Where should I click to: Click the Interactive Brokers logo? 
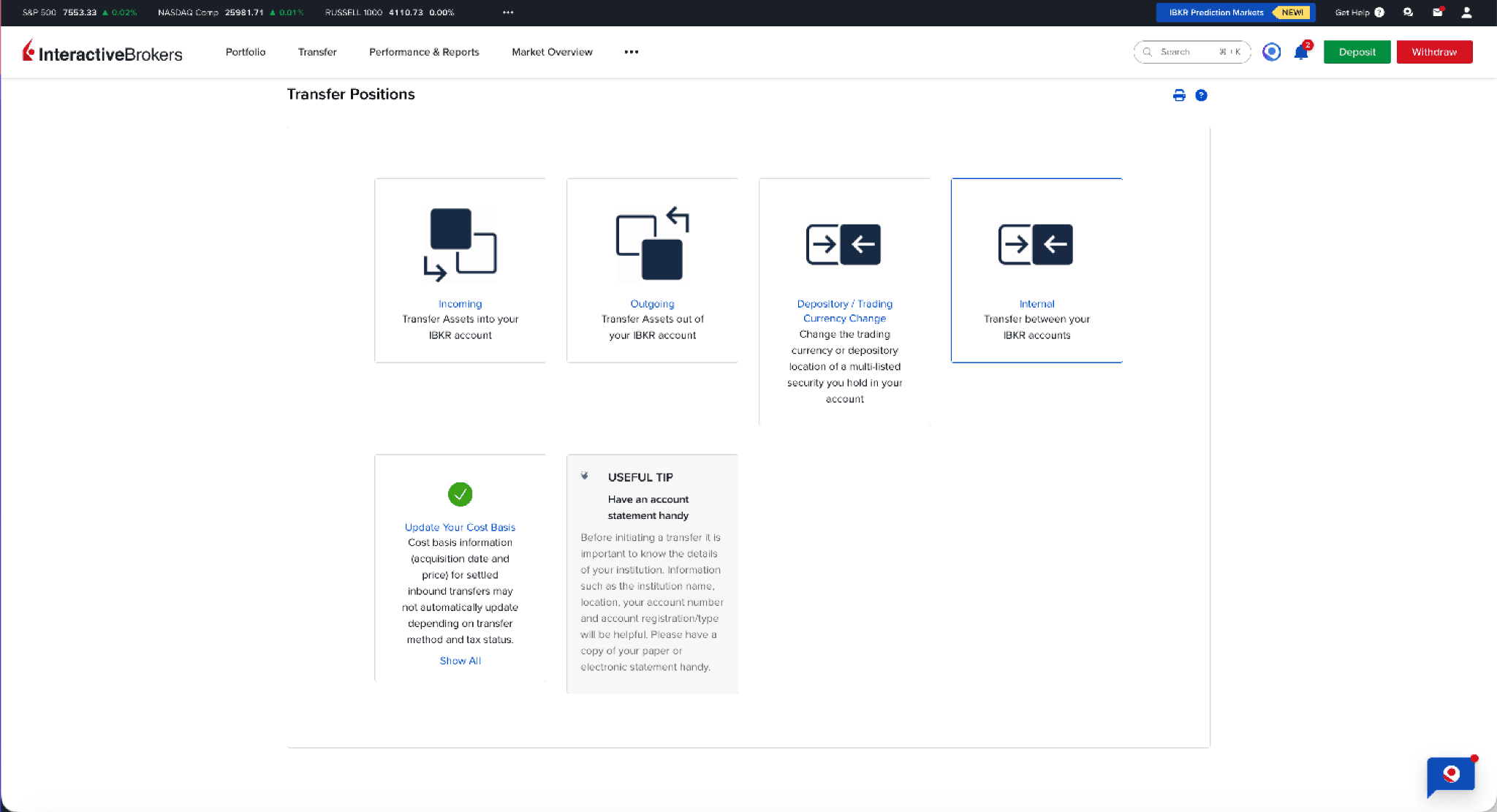[102, 52]
